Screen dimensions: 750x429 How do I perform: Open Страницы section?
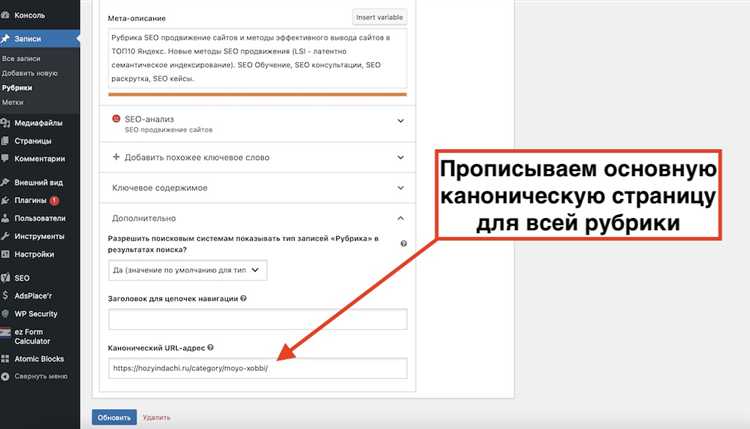point(33,141)
